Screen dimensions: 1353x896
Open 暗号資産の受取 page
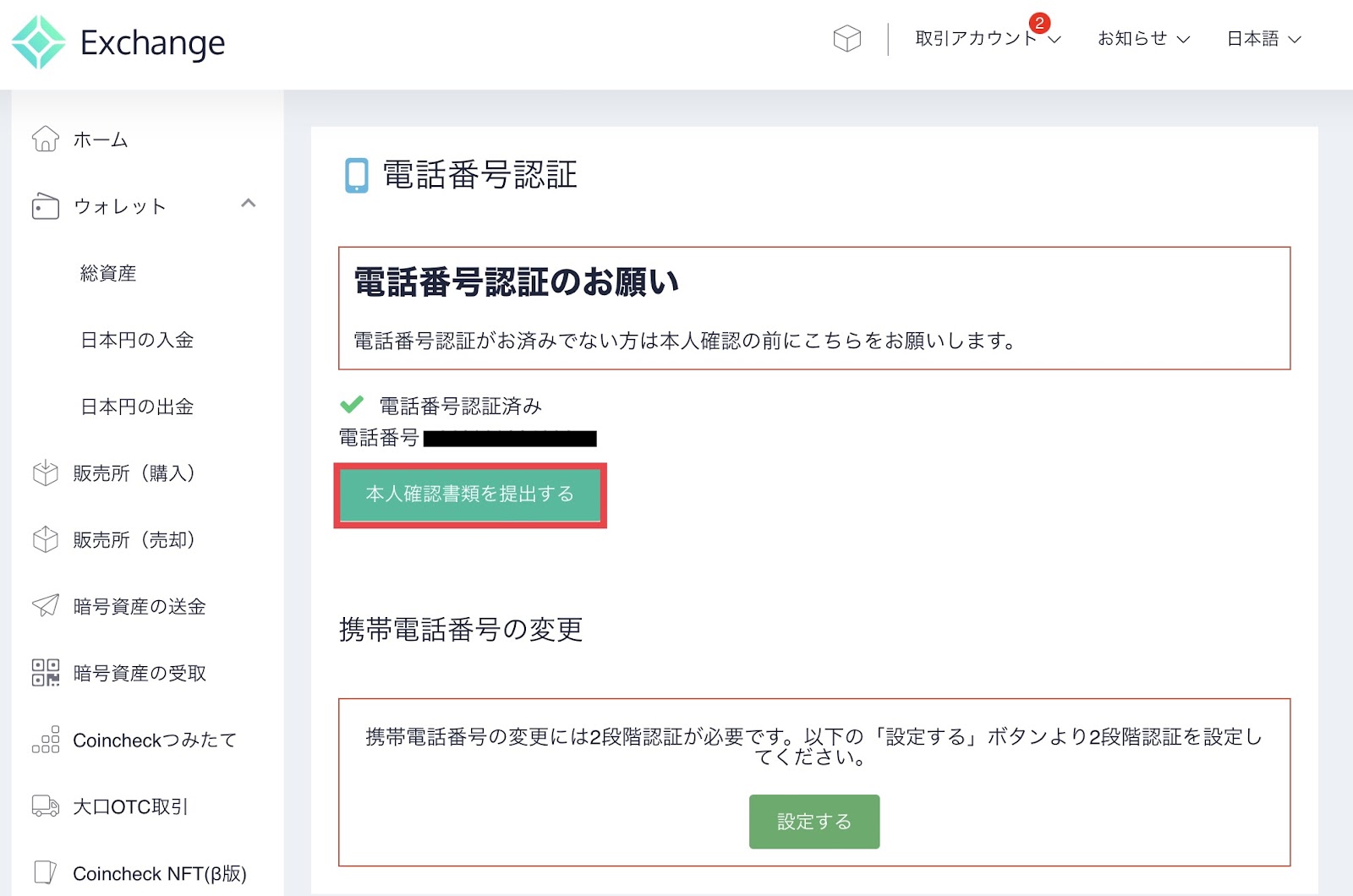click(x=140, y=673)
